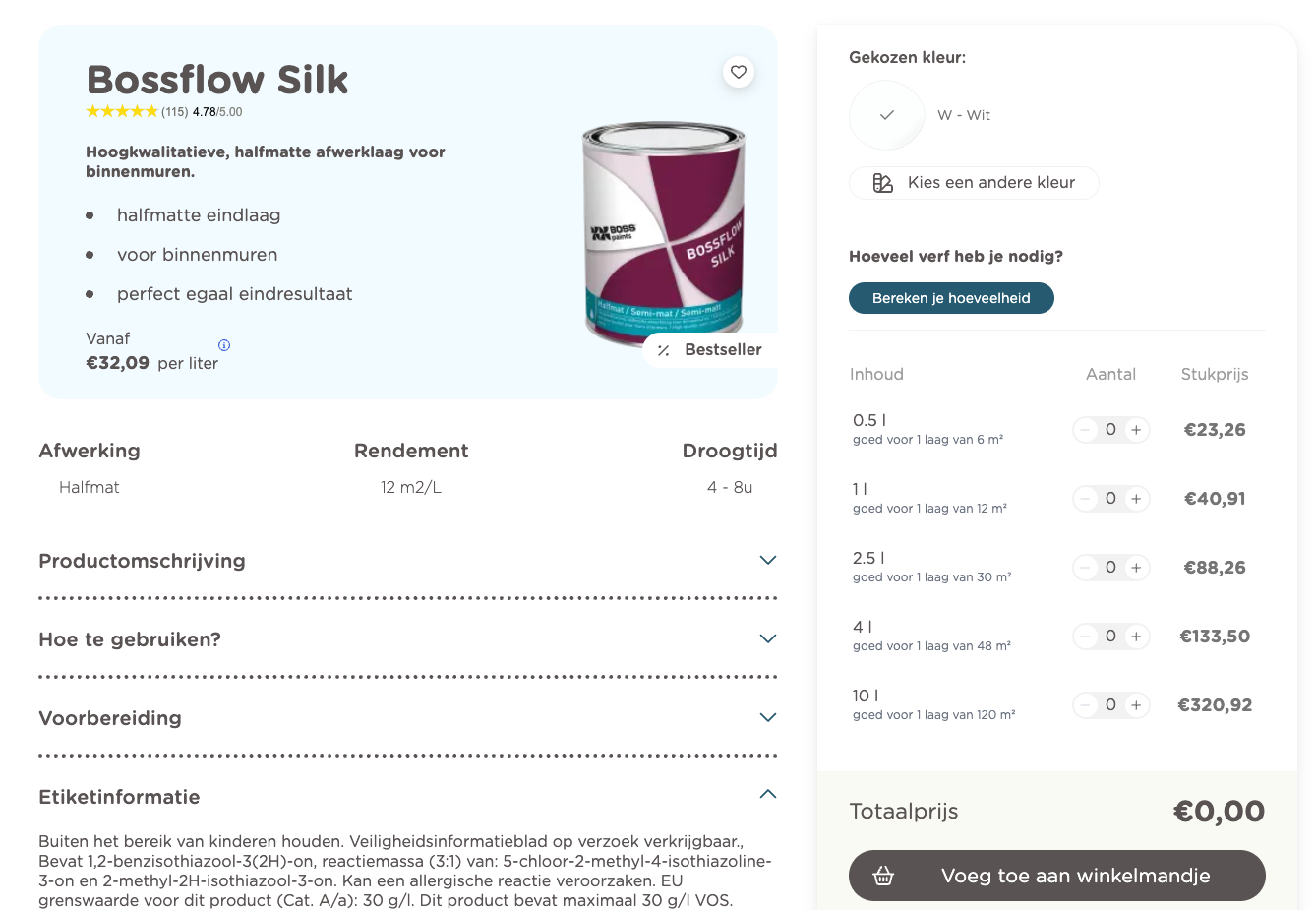
Task: Expand the Productomschrijving section
Action: coord(767,560)
